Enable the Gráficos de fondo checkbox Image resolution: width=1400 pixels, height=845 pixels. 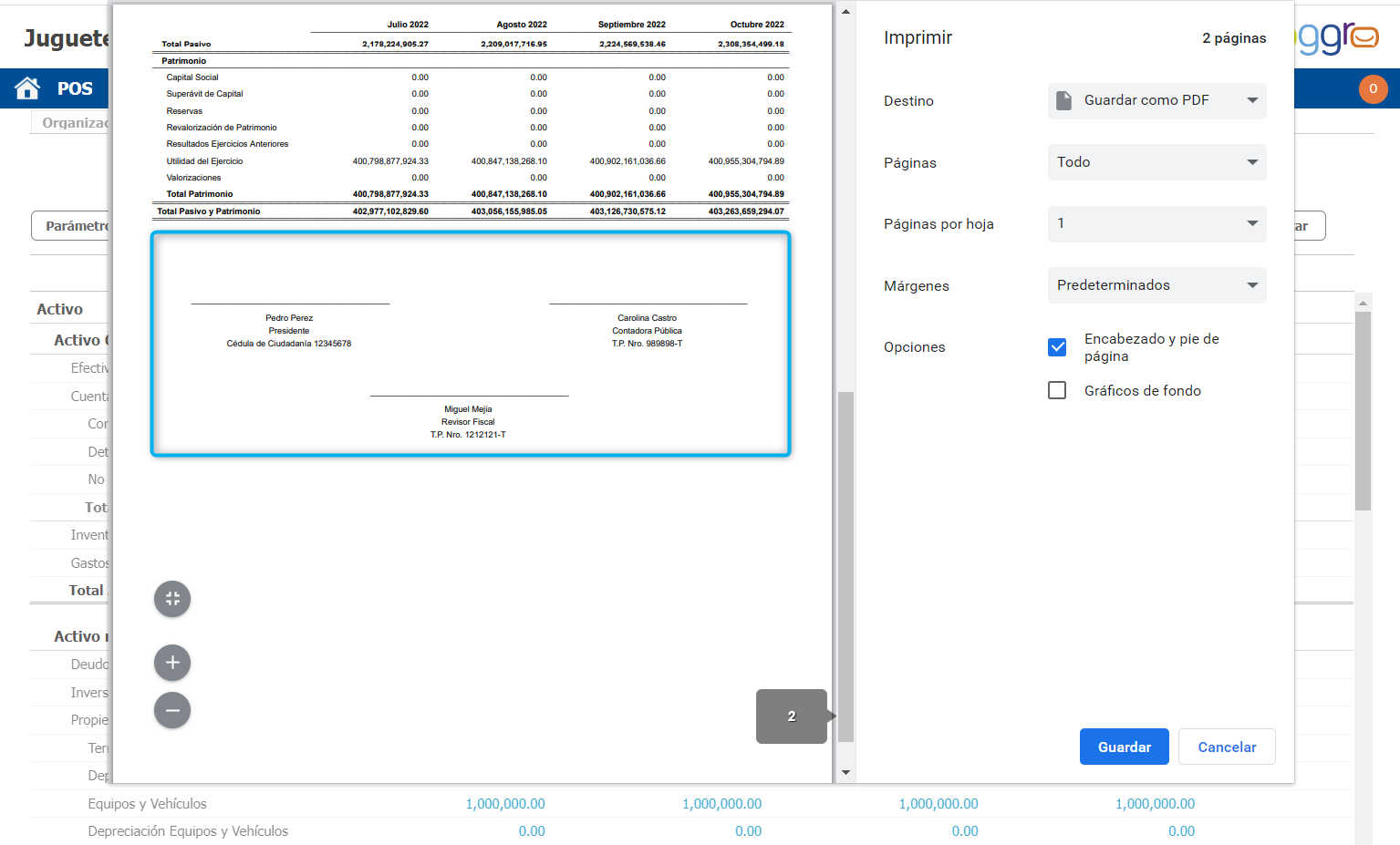1057,390
